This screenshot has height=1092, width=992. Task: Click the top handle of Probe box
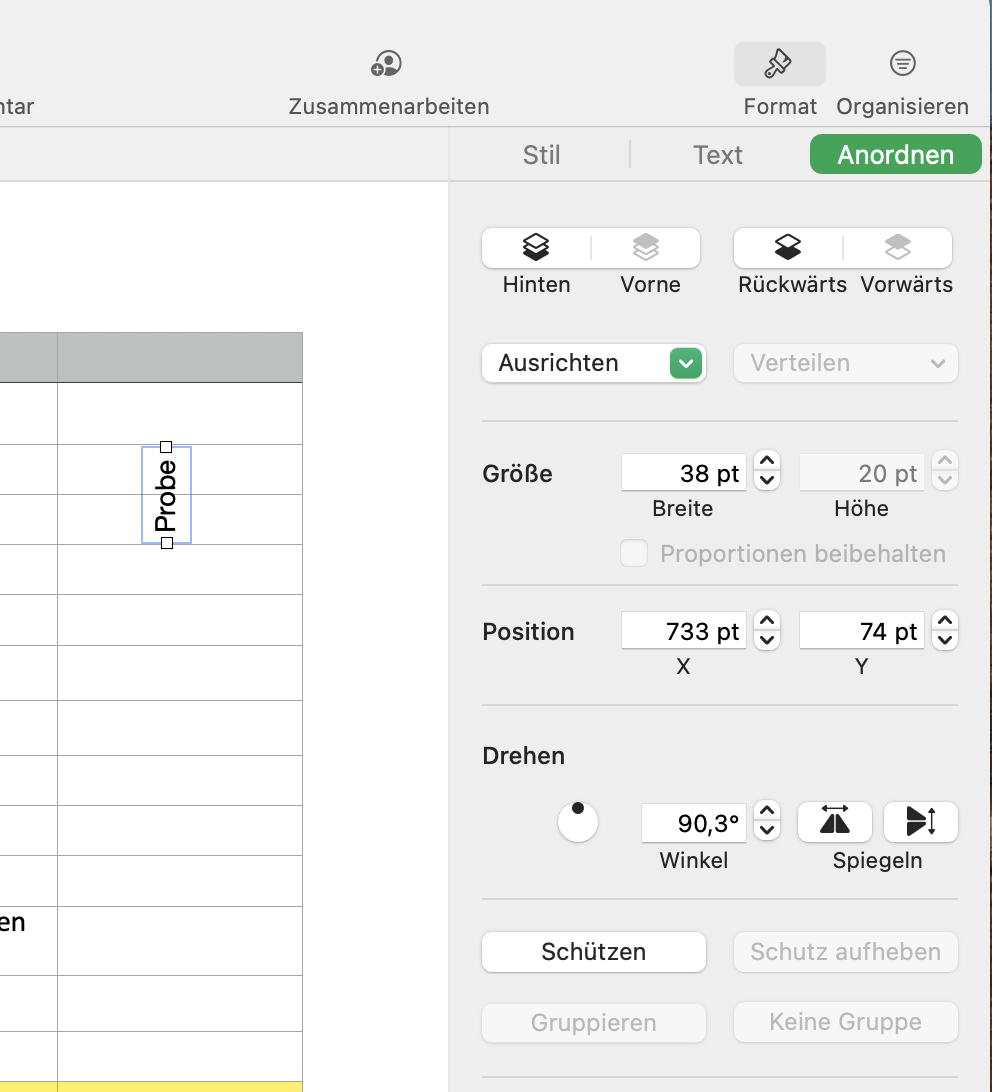166,447
